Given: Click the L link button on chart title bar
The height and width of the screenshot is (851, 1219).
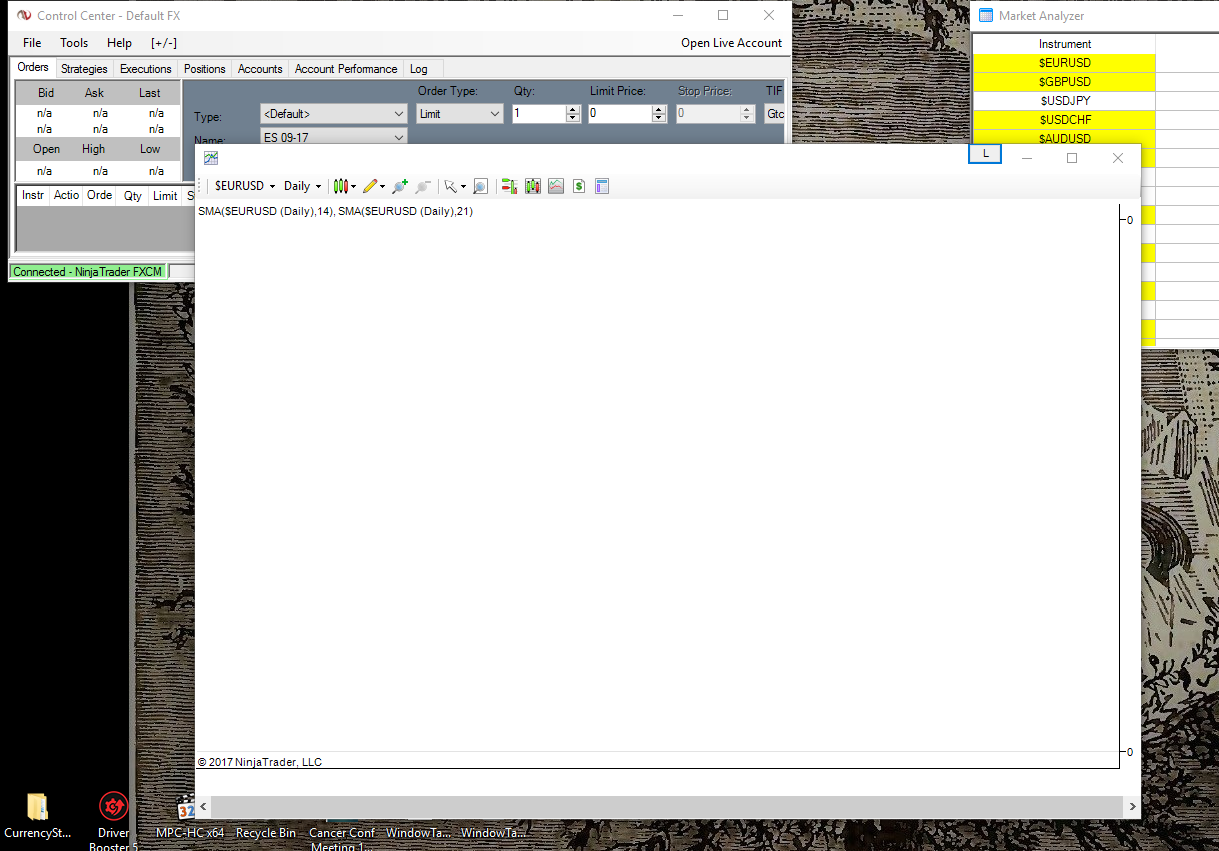Looking at the screenshot, I should pyautogui.click(x=986, y=153).
